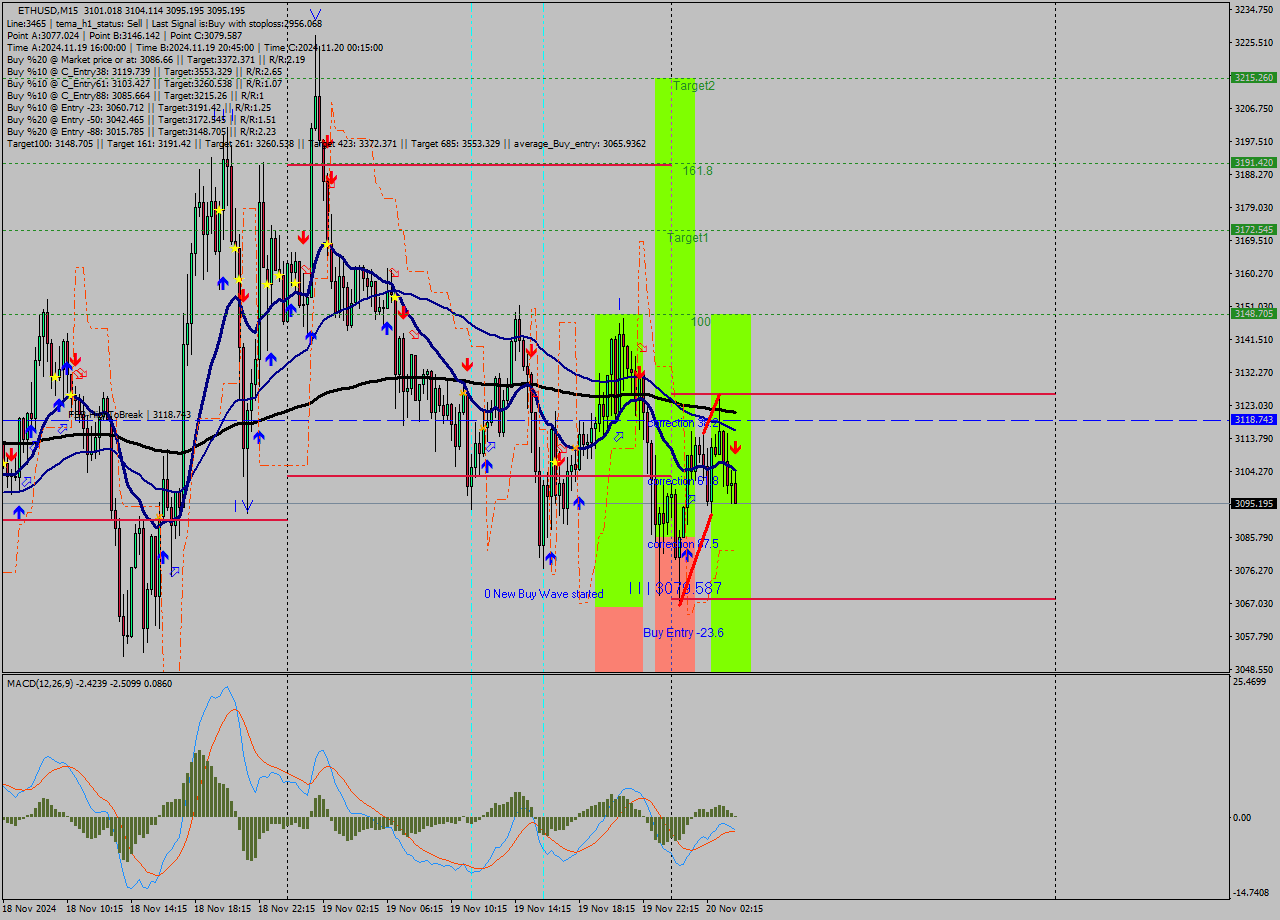Image resolution: width=1280 pixels, height=920 pixels.
Task: Click the '19 Nov 06:15' time axis label
Action: click(x=415, y=909)
